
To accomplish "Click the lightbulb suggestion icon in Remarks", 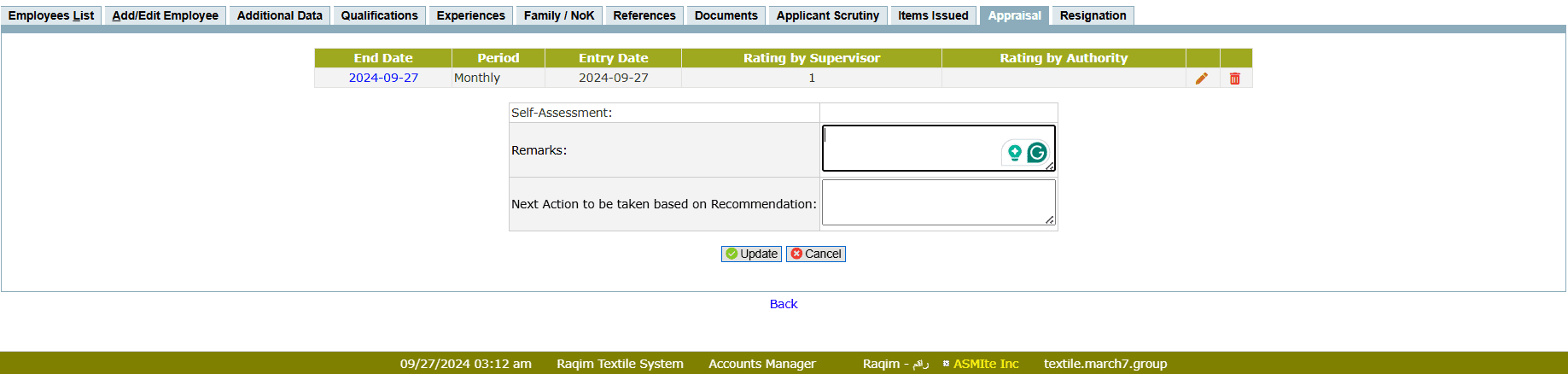I will point(1014,153).
